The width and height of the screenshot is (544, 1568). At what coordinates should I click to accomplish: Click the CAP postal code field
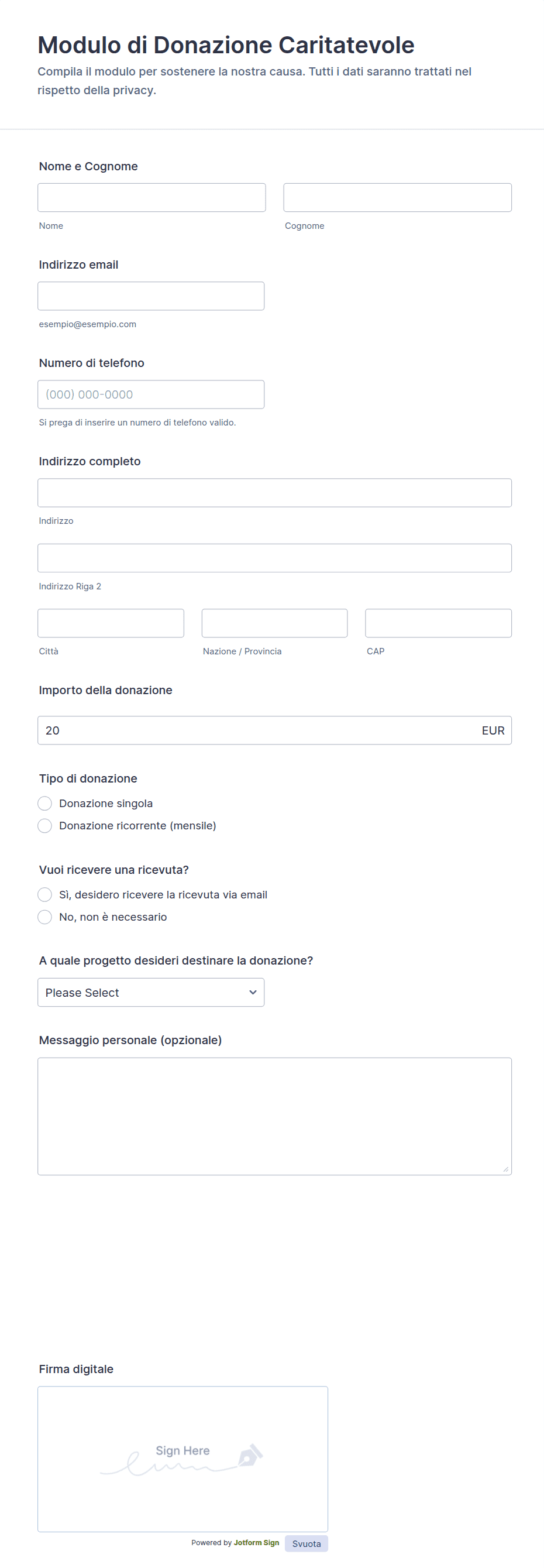pos(438,623)
